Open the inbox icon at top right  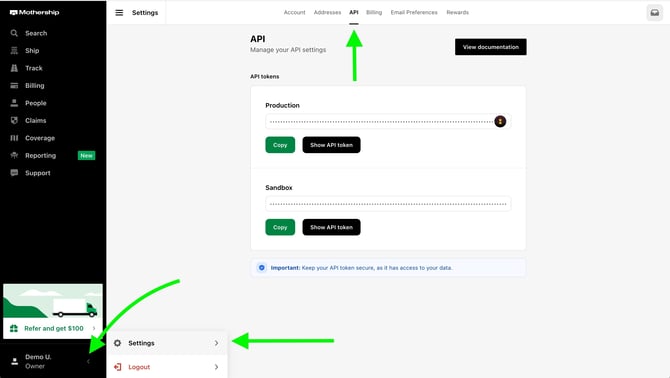point(654,13)
